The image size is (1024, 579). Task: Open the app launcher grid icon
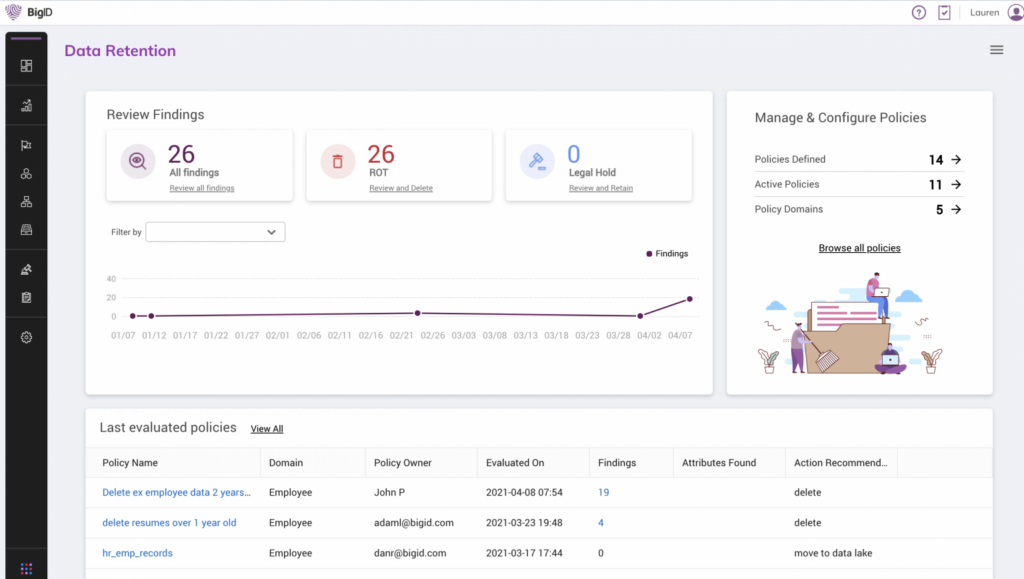[x=26, y=569]
